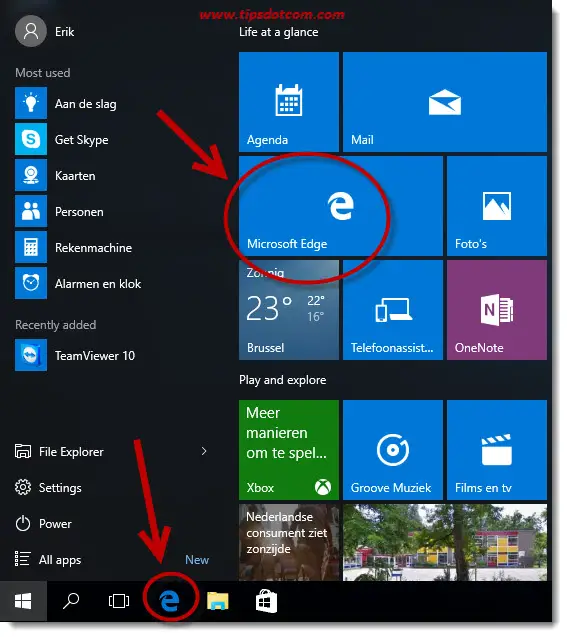Open the Xbox tile
Screen dimensions: 567x637
(288, 450)
